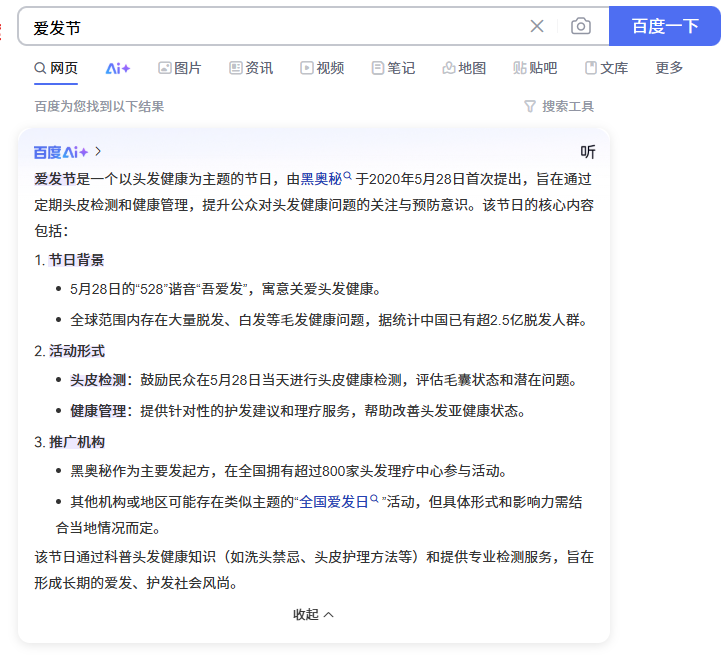
Task: Switch to the 贴吧 tab
Action: [535, 68]
